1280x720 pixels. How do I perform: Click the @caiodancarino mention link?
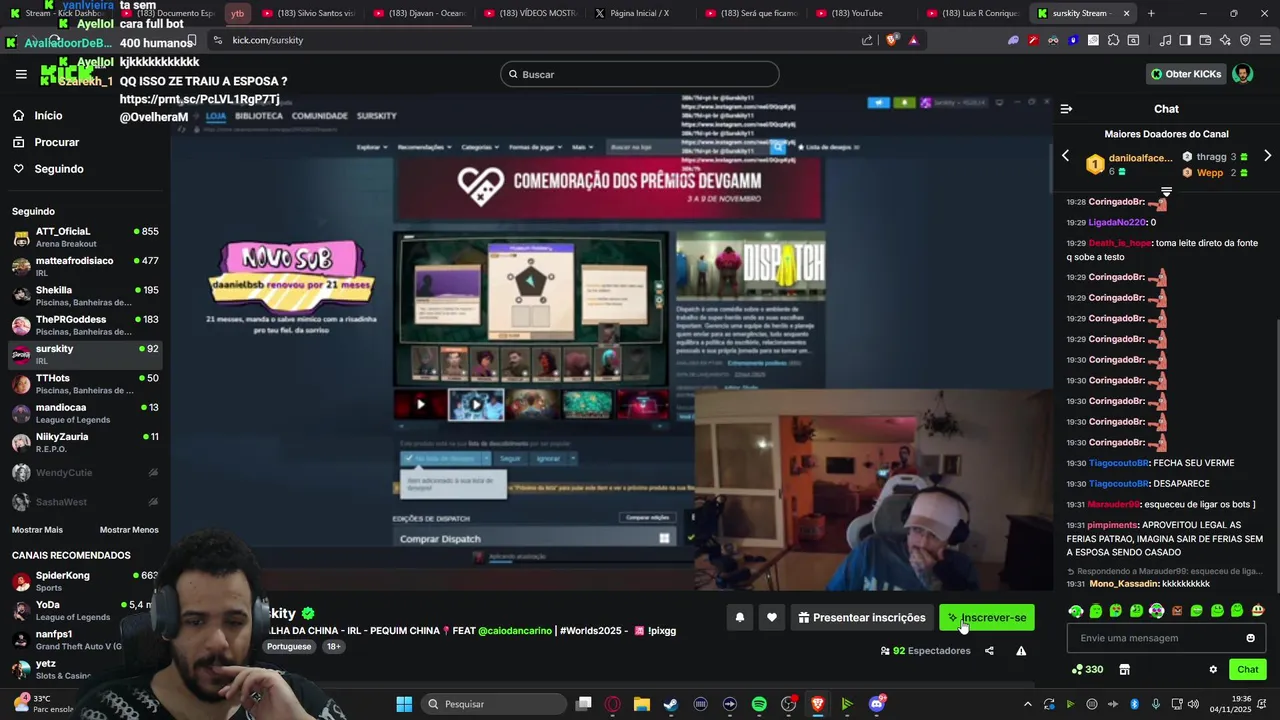click(515, 631)
